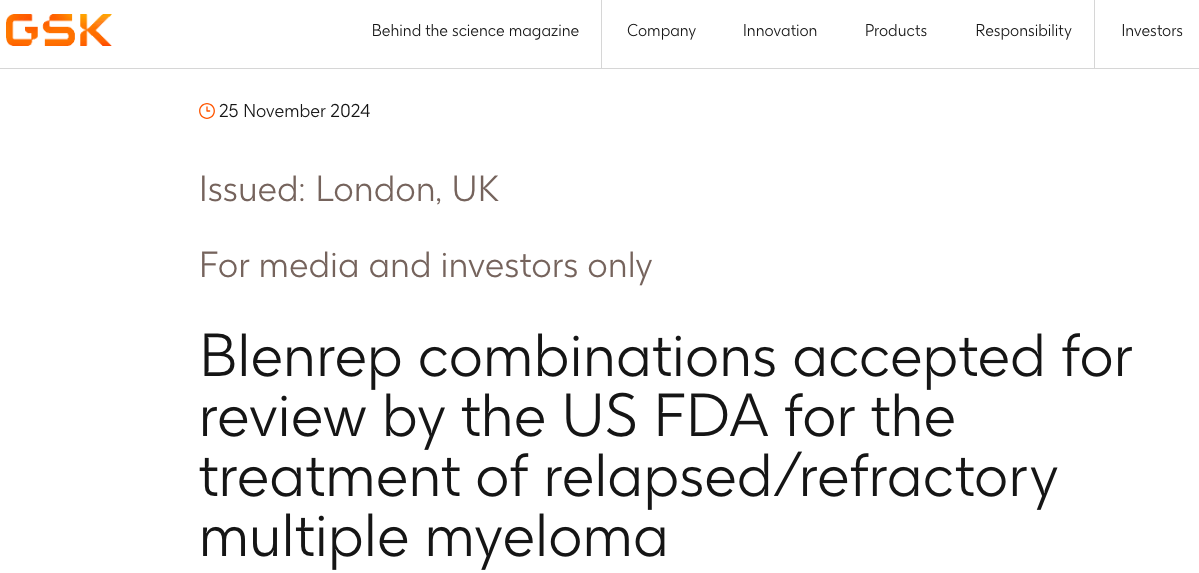Click the For media and investors only text
Image resolution: width=1199 pixels, height=573 pixels.
click(426, 266)
